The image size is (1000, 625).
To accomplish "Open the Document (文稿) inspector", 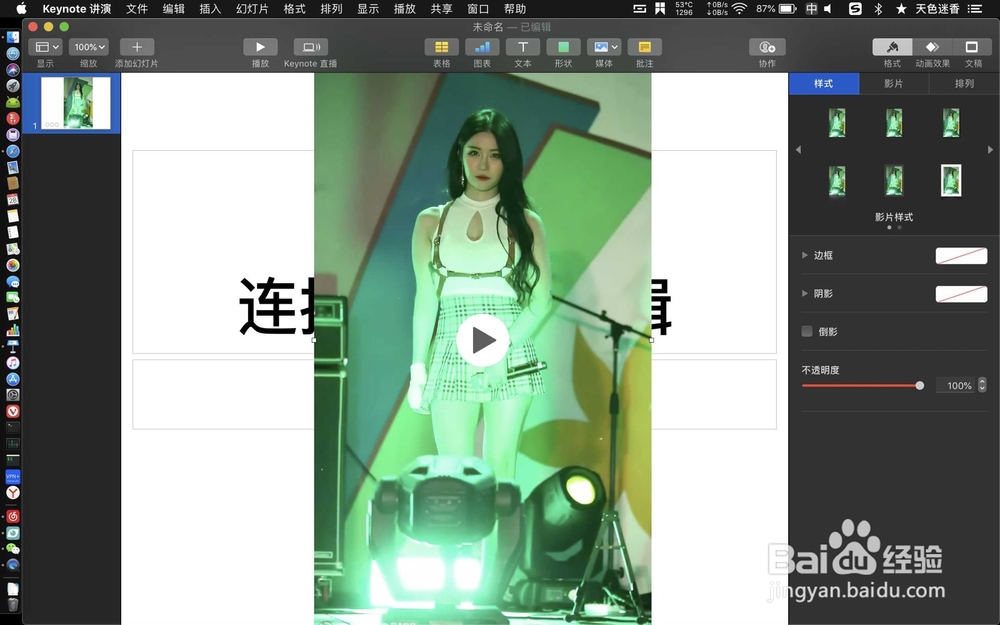I will point(972,47).
